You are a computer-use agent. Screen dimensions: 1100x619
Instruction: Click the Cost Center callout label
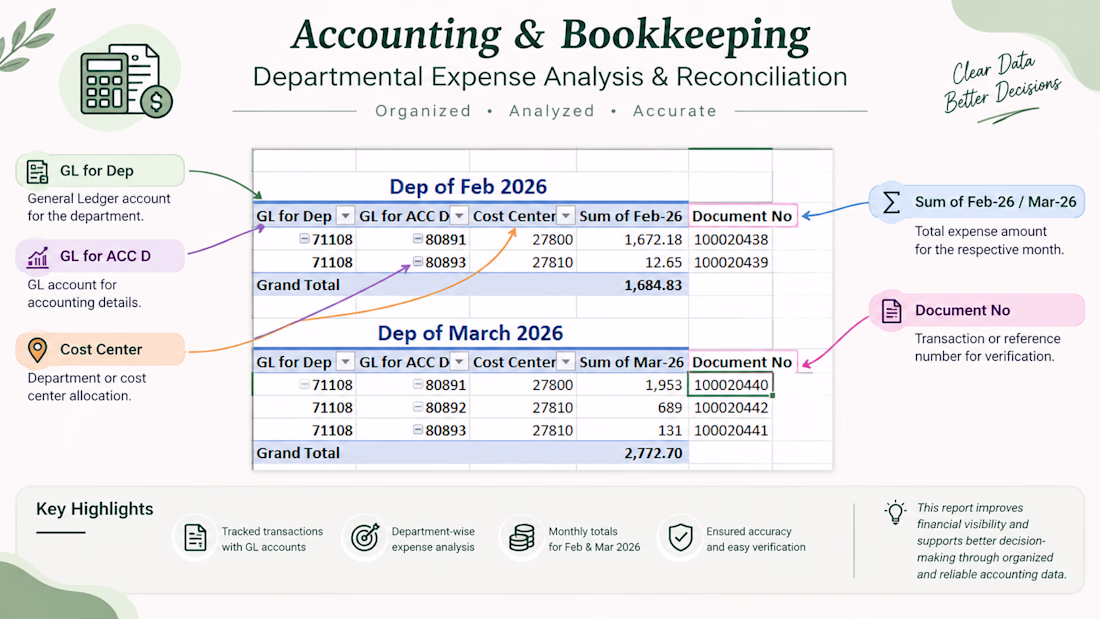pyautogui.click(x=101, y=350)
